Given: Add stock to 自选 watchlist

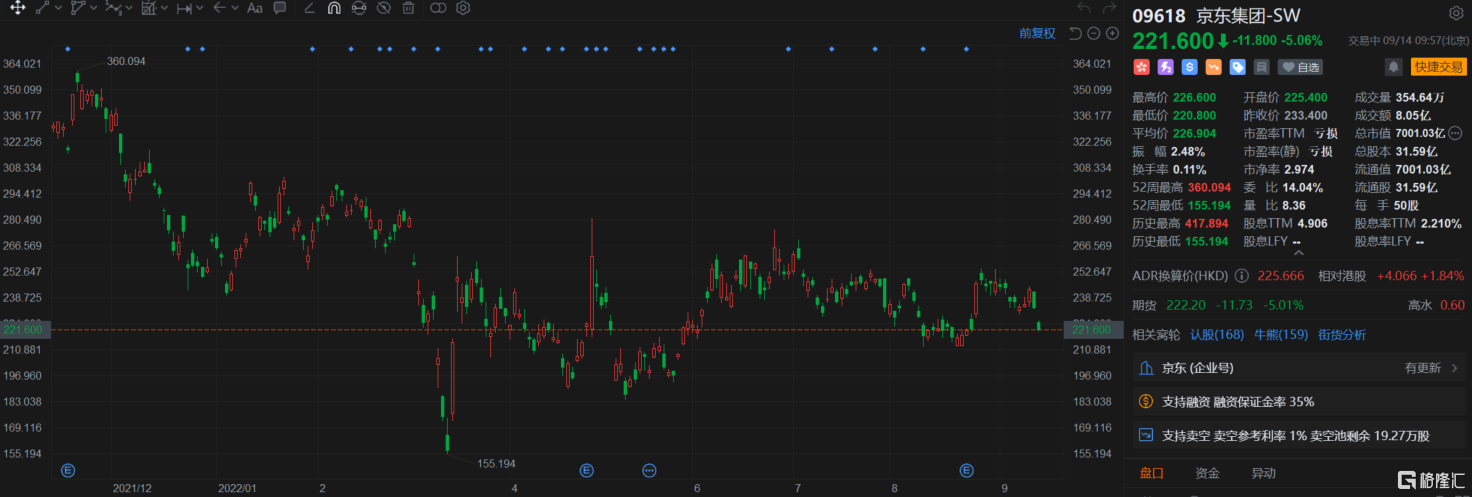Looking at the screenshot, I should tap(1300, 67).
